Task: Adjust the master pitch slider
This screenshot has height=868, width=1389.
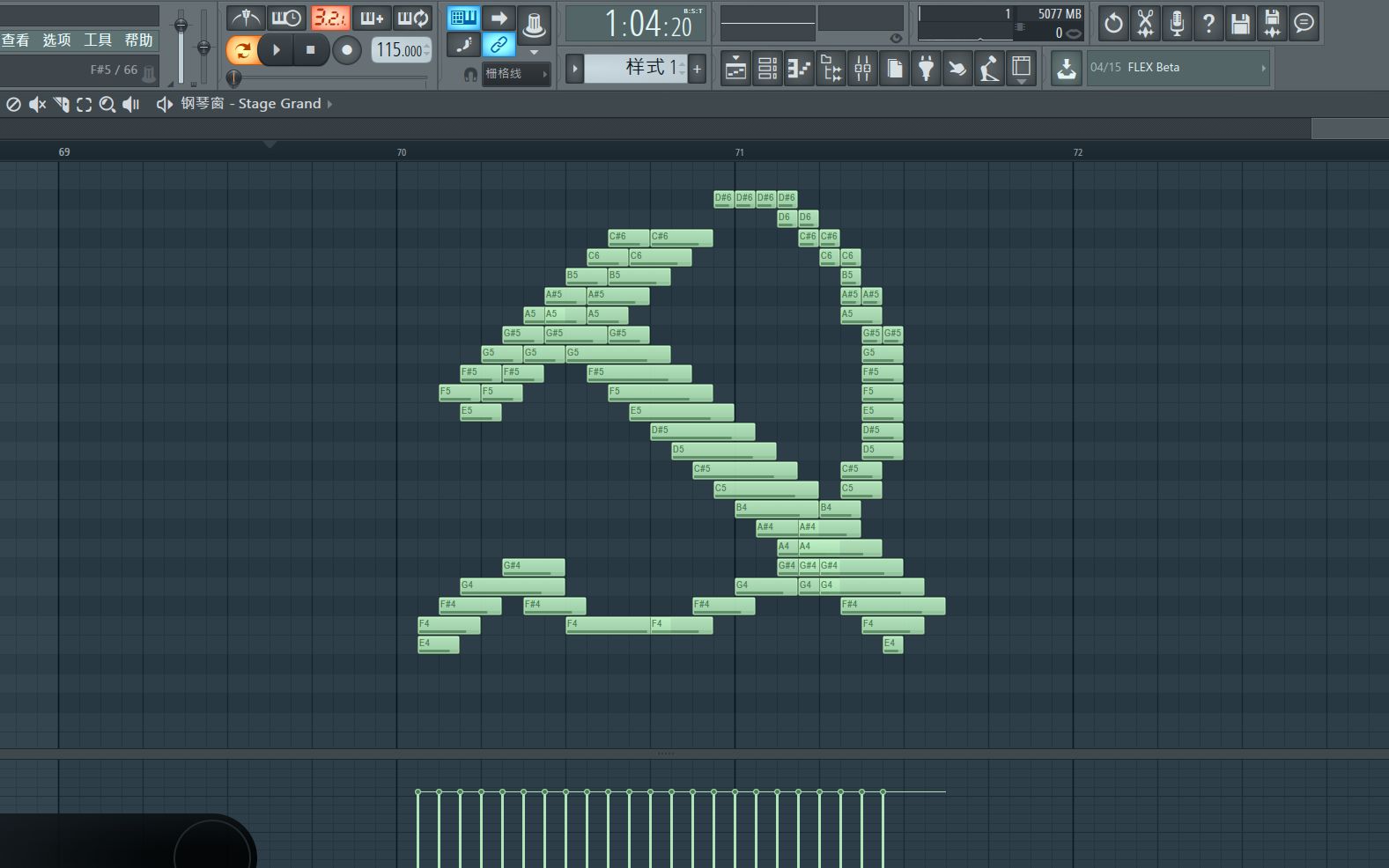Action: click(x=203, y=46)
